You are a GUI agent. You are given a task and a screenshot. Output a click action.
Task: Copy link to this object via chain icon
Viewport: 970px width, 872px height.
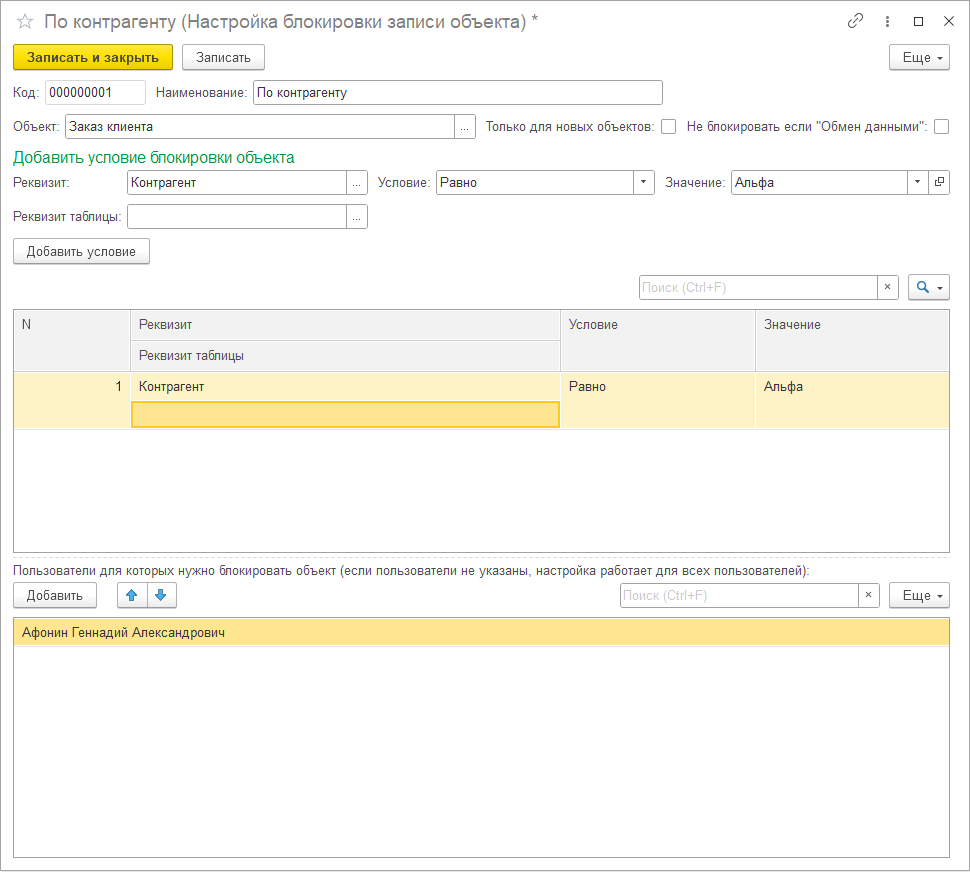(855, 21)
